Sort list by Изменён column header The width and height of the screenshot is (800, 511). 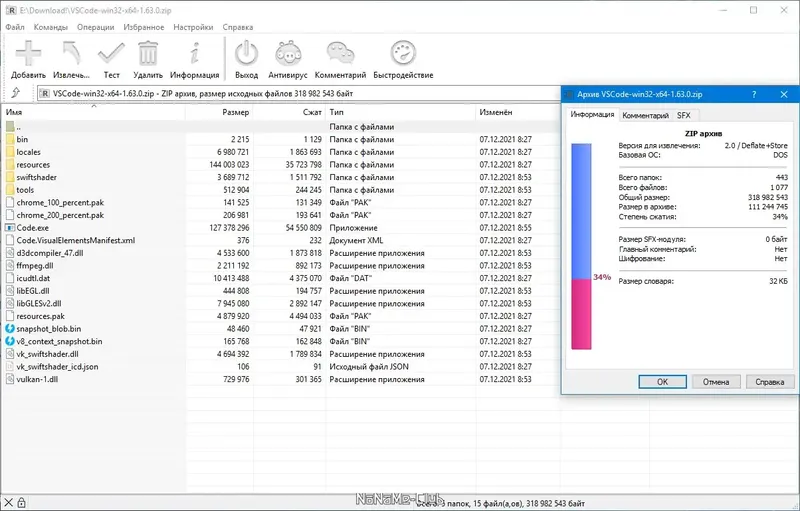[x=518, y=112]
